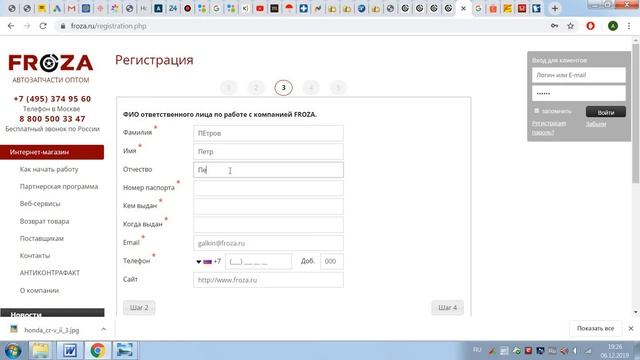Open the 'Интернет-магазин' menu item

(x=52, y=152)
